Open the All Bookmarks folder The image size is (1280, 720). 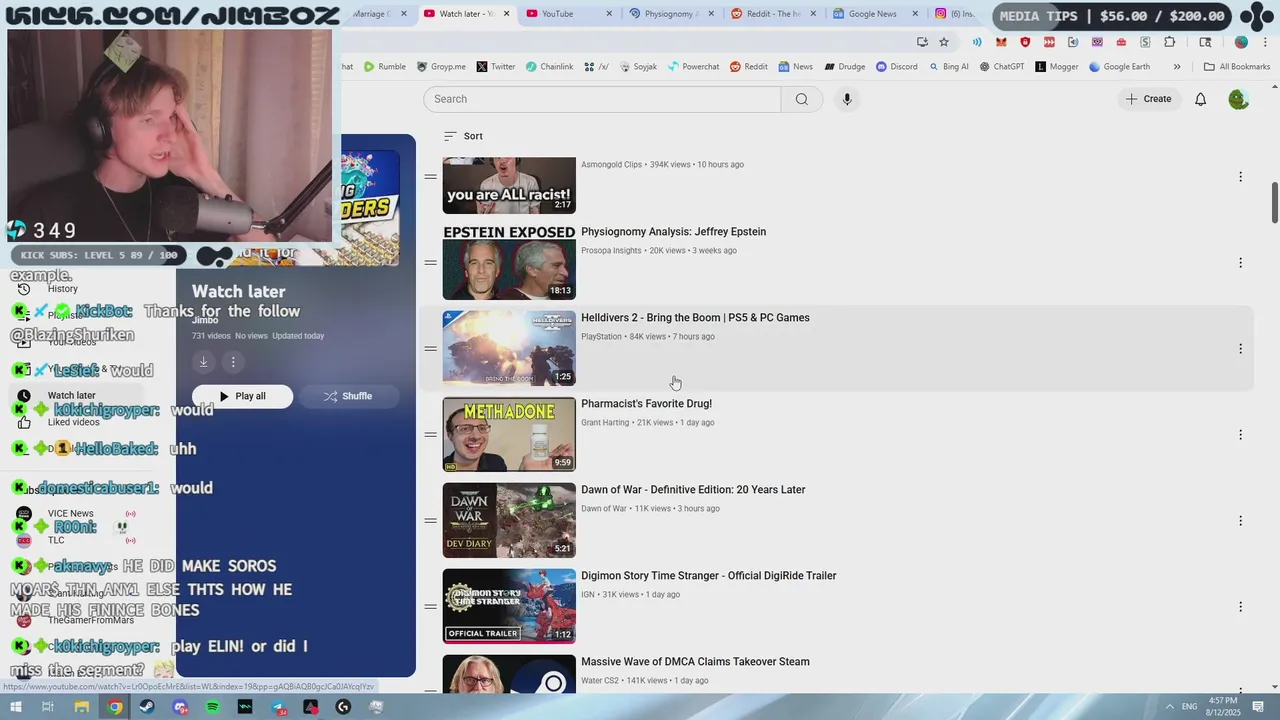(x=1237, y=67)
